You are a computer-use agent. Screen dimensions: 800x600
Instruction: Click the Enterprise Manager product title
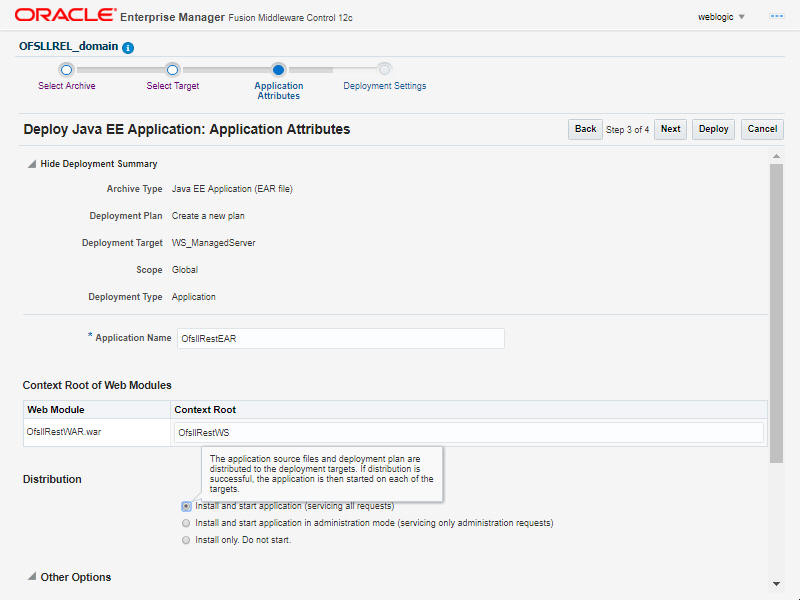172,17
